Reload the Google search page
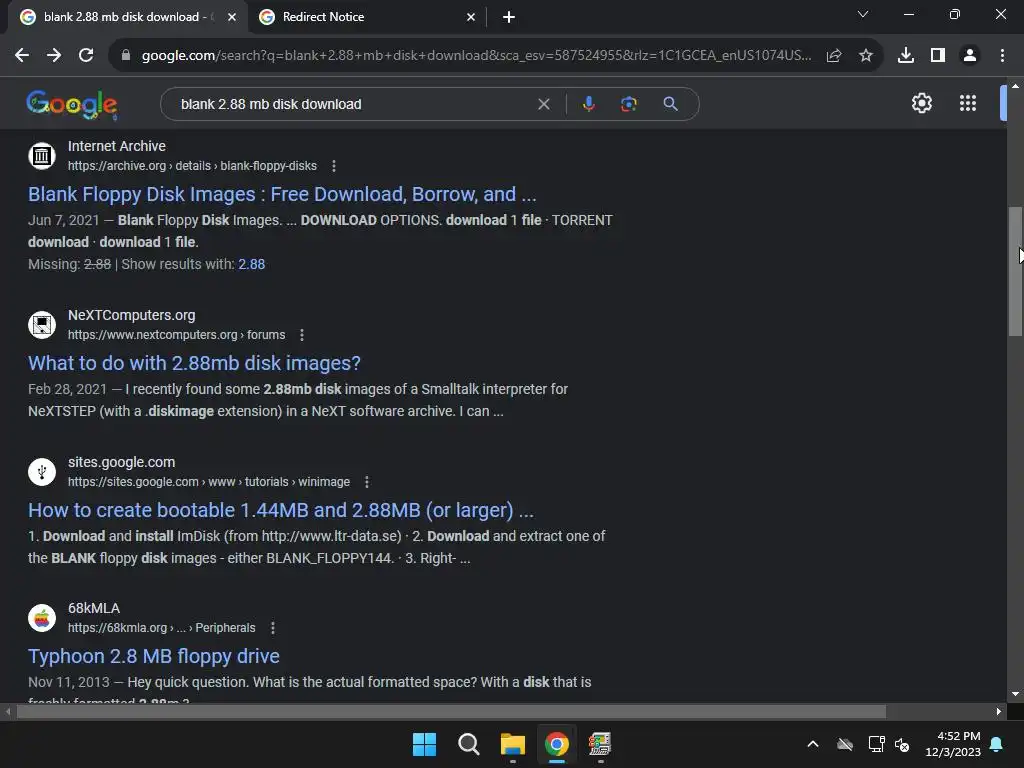Image resolution: width=1024 pixels, height=768 pixels. click(x=86, y=56)
